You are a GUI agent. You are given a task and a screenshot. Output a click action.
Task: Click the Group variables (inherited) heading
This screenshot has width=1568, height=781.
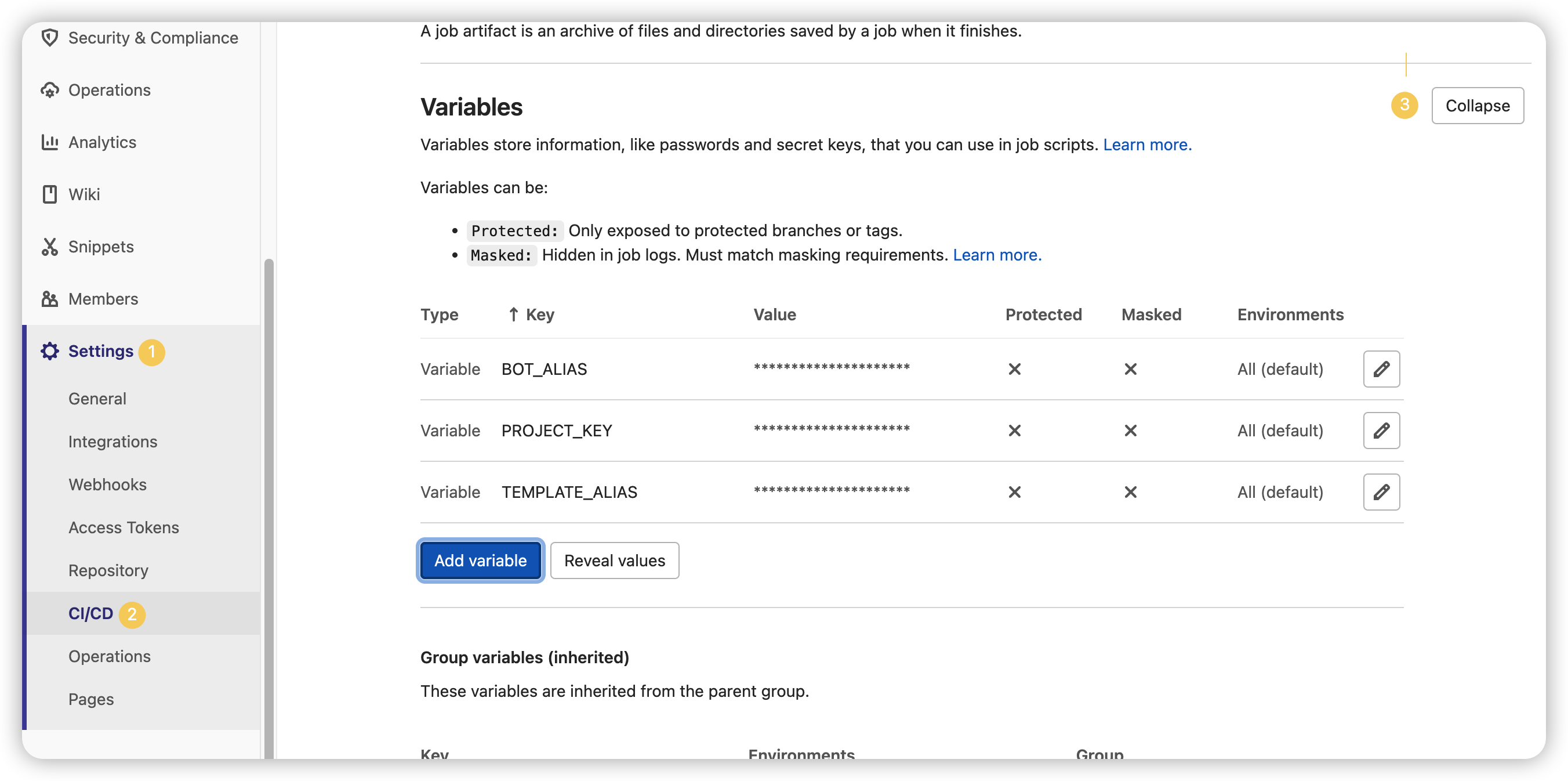tap(525, 657)
